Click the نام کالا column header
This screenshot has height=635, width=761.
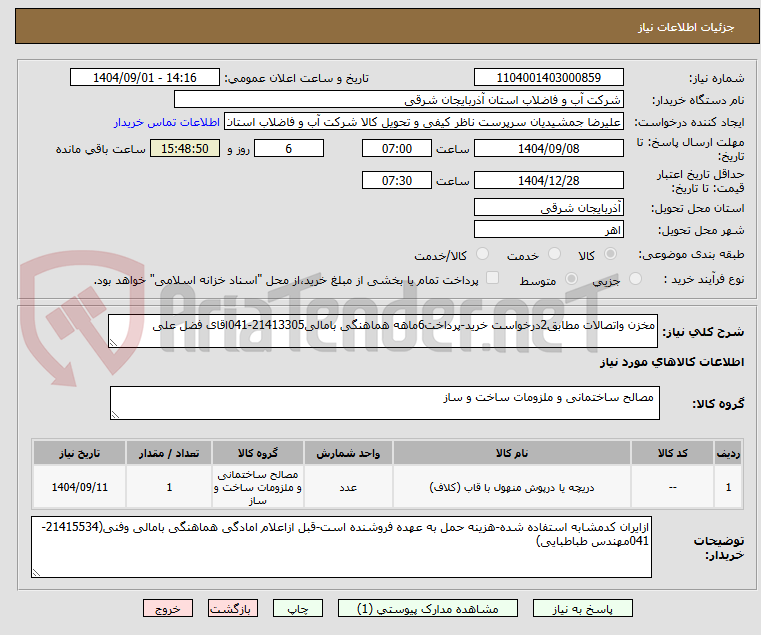512,453
